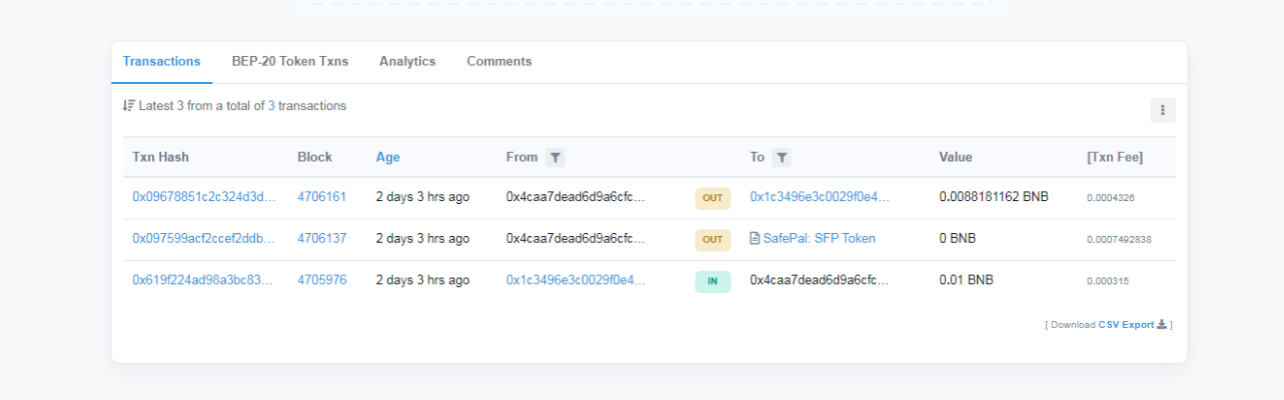Open the SafePal: SFP Token address
The width and height of the screenshot is (1284, 400).
819,239
